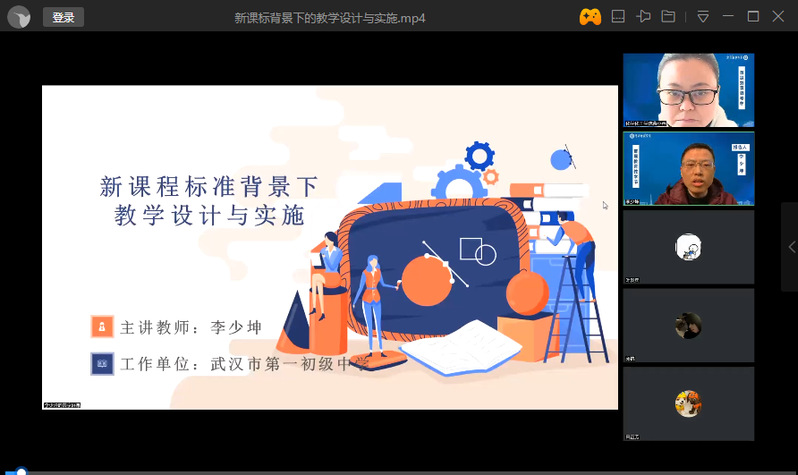
Task: Click the video file name in the title bar
Action: 330,17
